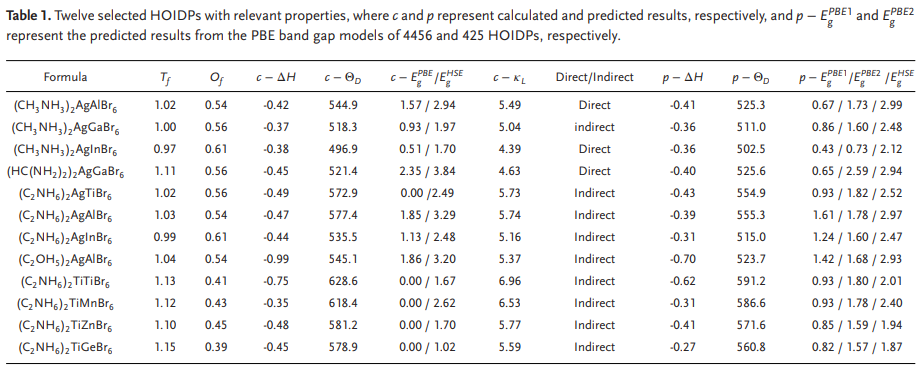
Task: Select the (CH3NH3)2AgAlBr6 formula cell
Action: click(x=65, y=106)
